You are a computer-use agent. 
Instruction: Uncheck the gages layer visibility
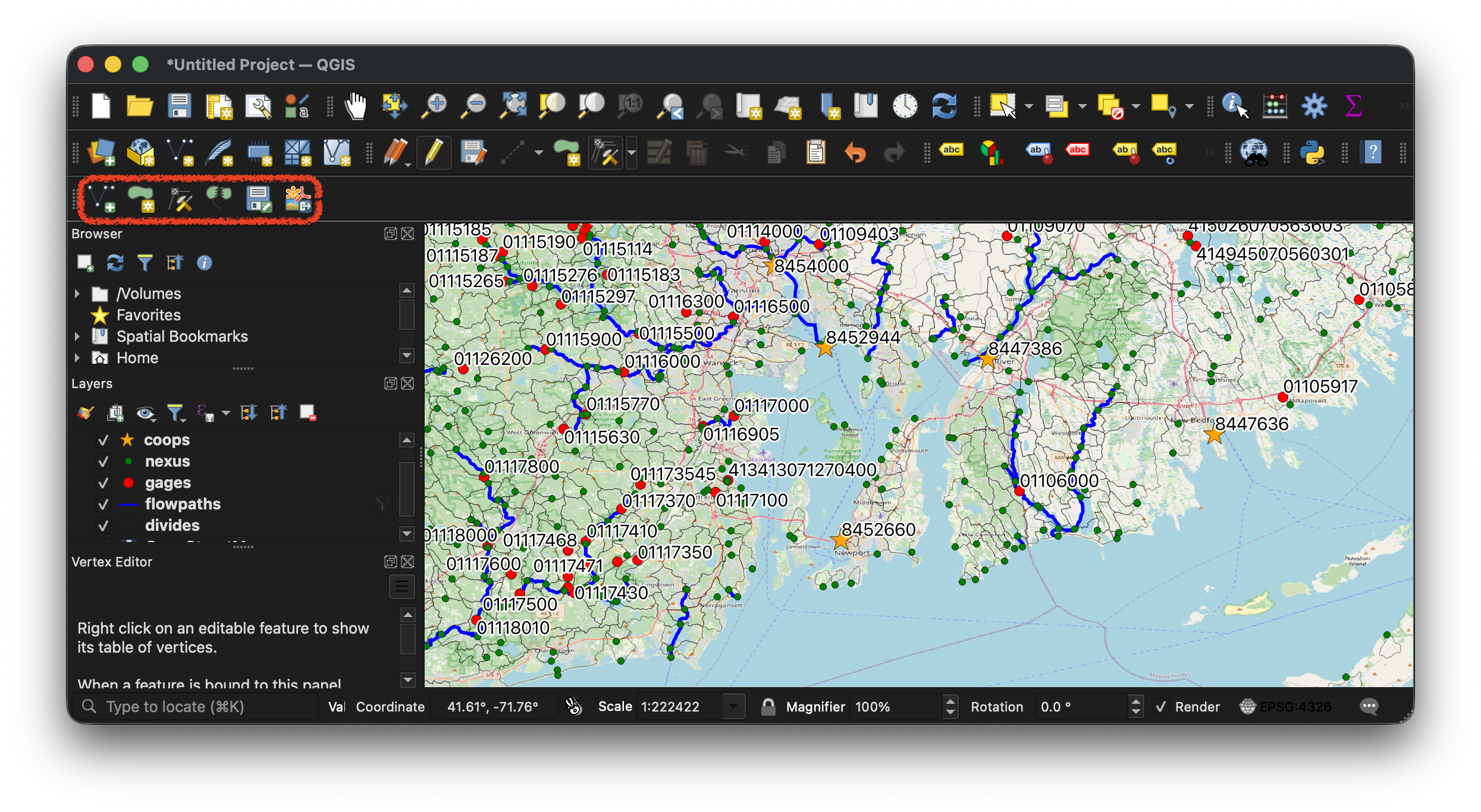coord(103,483)
